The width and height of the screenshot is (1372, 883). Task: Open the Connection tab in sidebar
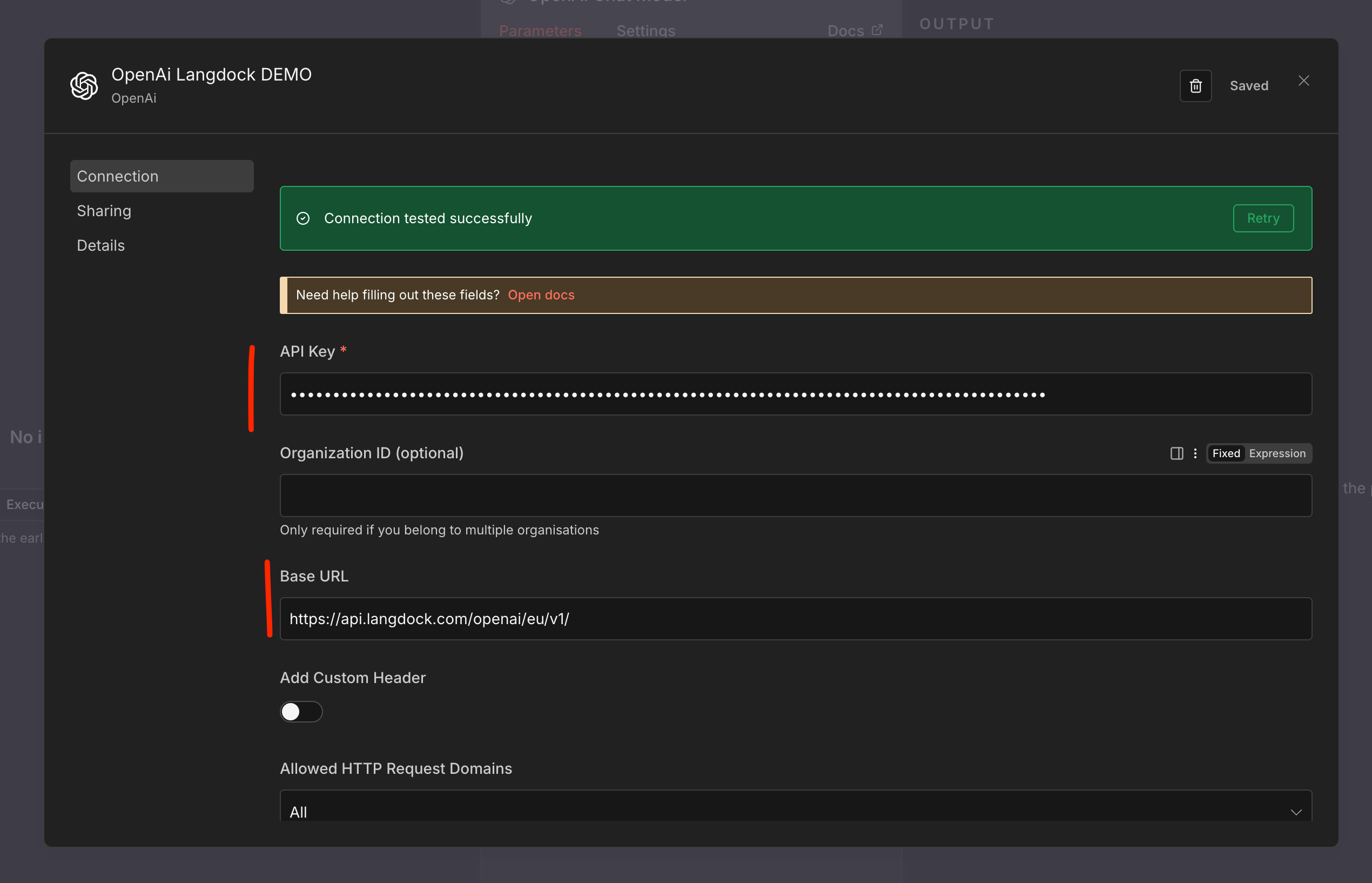pos(162,176)
